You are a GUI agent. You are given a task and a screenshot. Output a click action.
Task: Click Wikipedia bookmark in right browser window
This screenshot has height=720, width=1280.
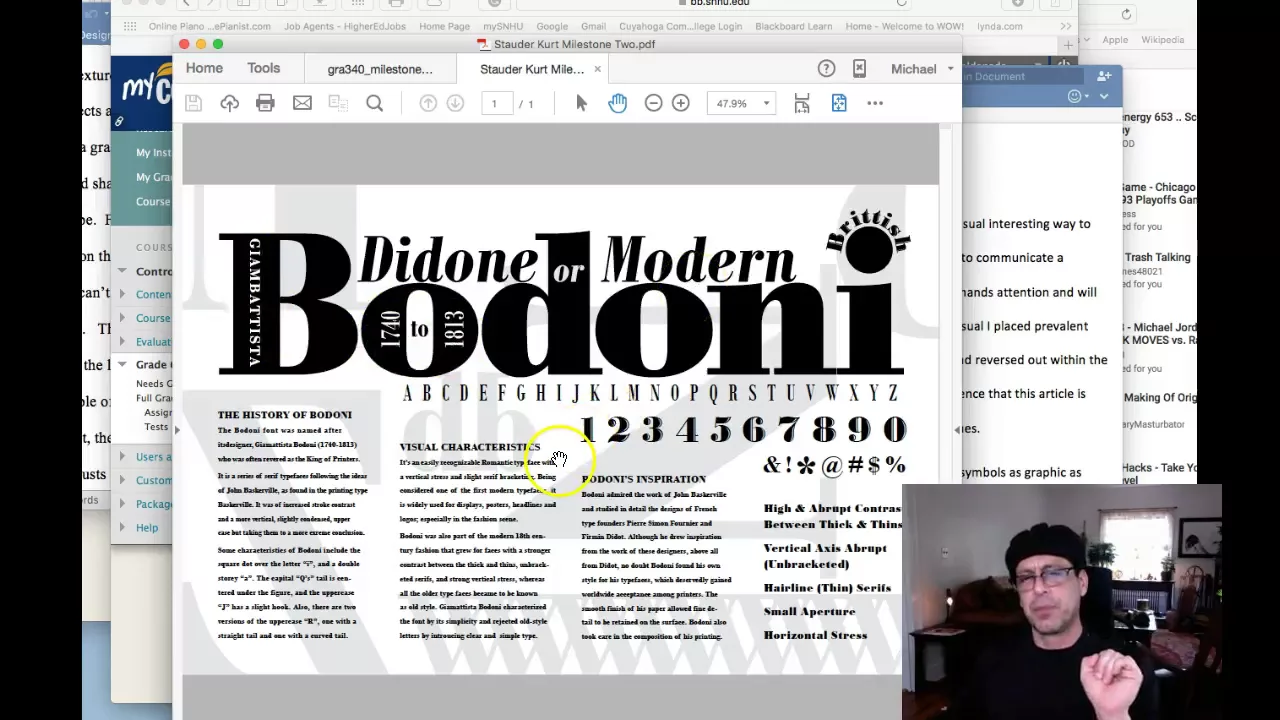[x=1163, y=40]
